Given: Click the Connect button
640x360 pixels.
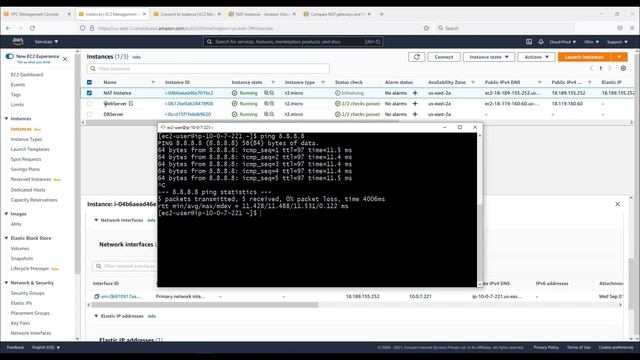Looking at the screenshot, I should click(444, 57).
